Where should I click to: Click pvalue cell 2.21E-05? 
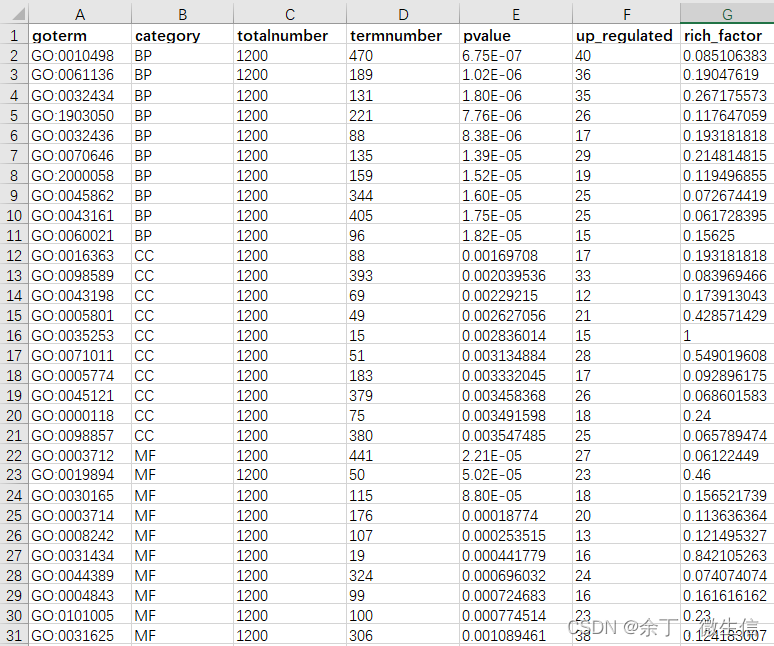[x=516, y=455]
